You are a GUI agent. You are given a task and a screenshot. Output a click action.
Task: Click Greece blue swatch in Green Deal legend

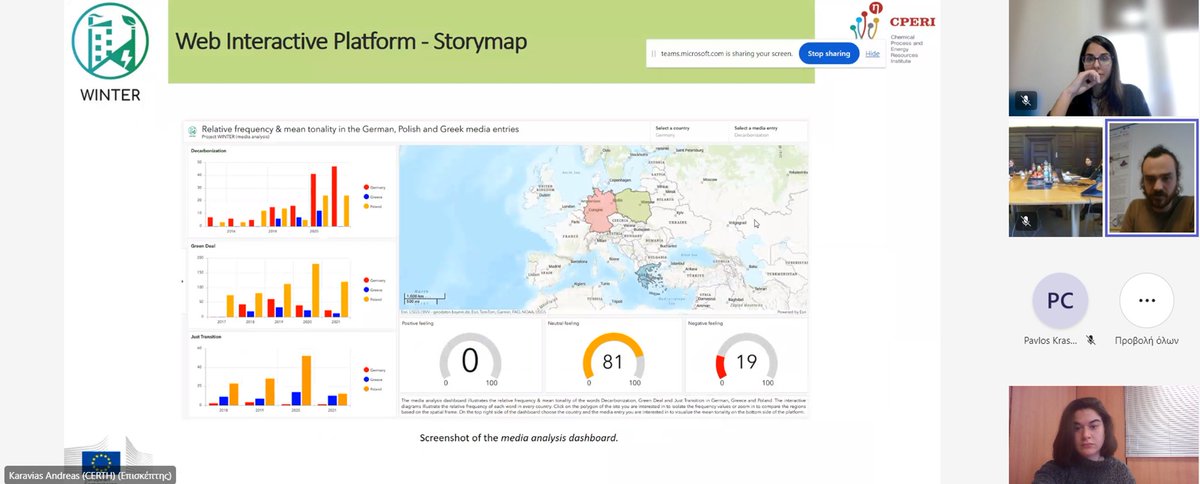(x=366, y=289)
